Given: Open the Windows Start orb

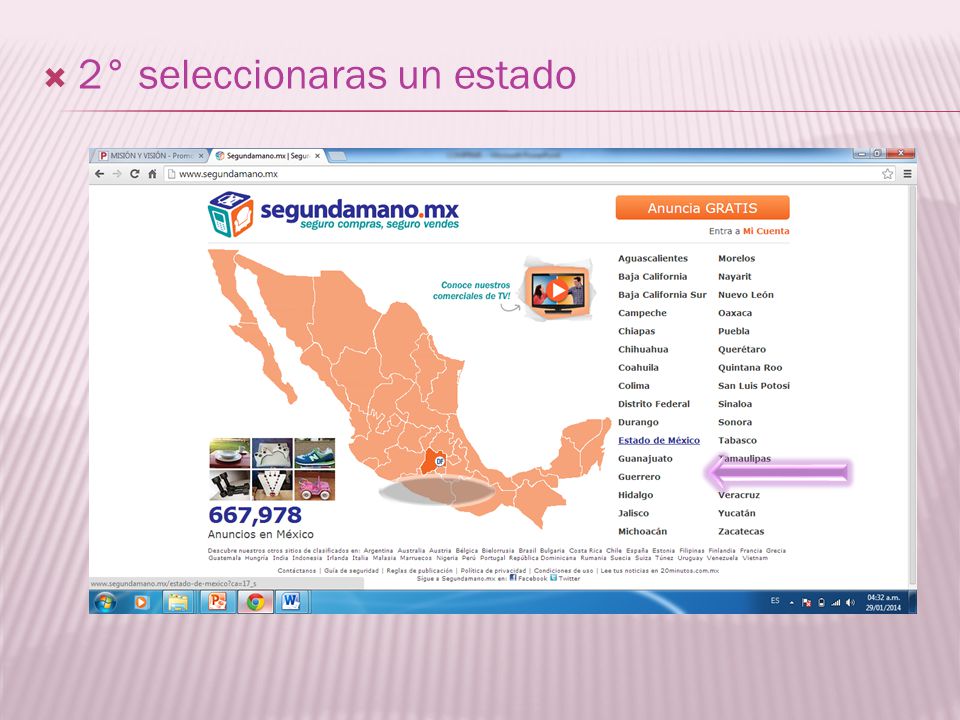Looking at the screenshot, I should click(105, 602).
